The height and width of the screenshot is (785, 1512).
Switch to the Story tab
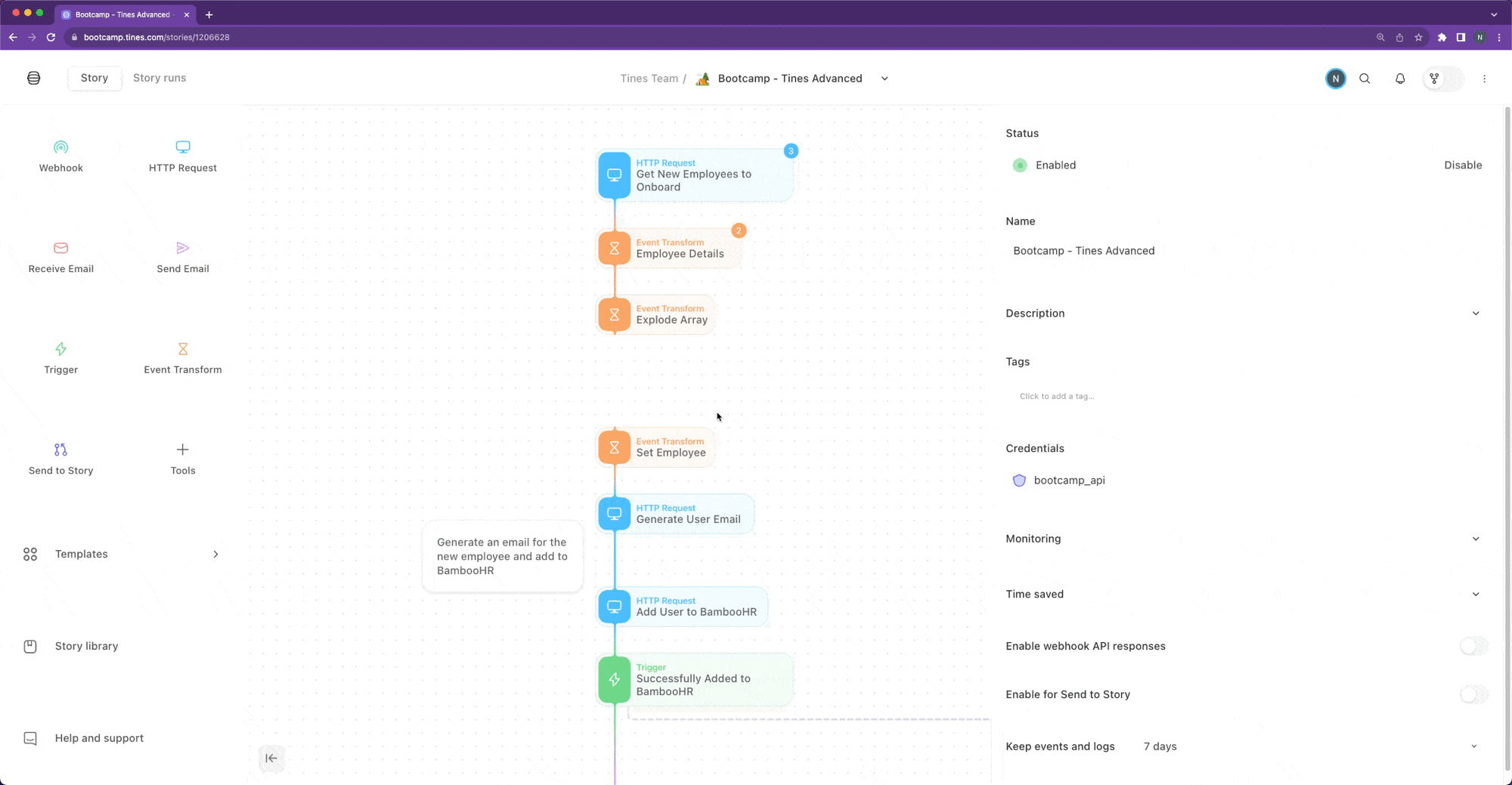coord(94,78)
